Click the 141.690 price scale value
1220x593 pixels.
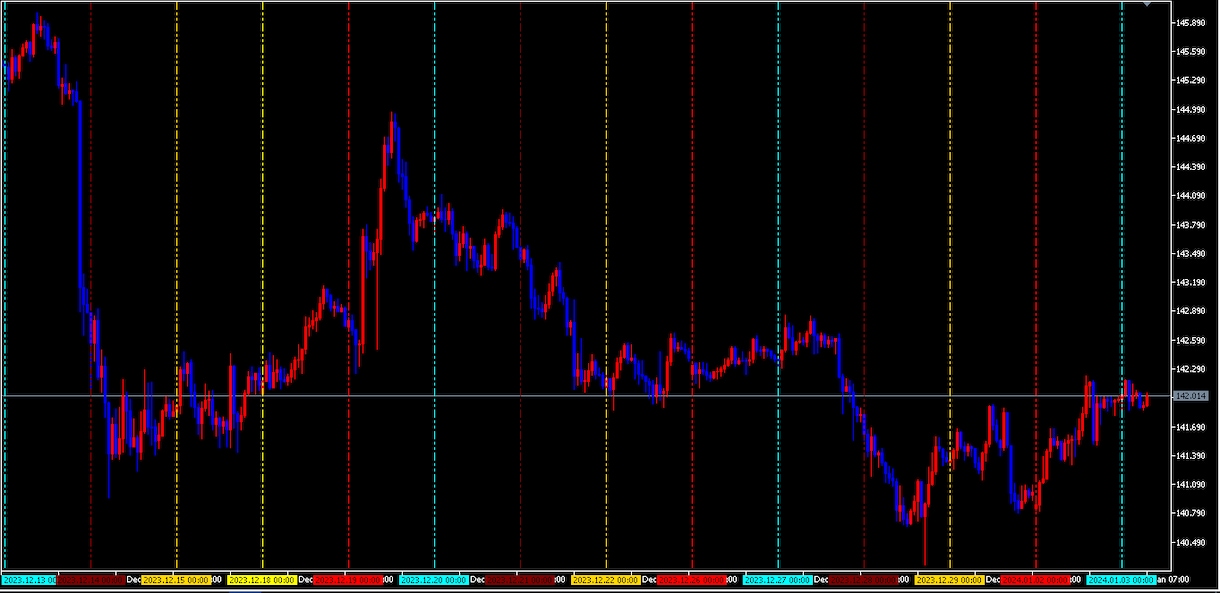(1191, 428)
